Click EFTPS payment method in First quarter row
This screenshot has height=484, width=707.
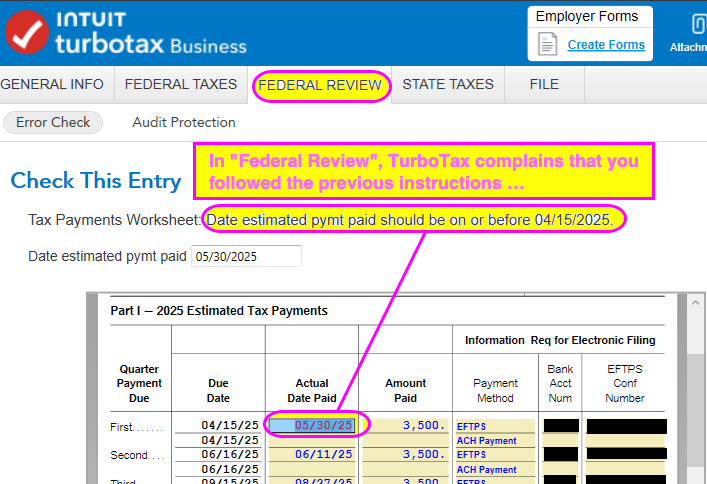click(495, 426)
